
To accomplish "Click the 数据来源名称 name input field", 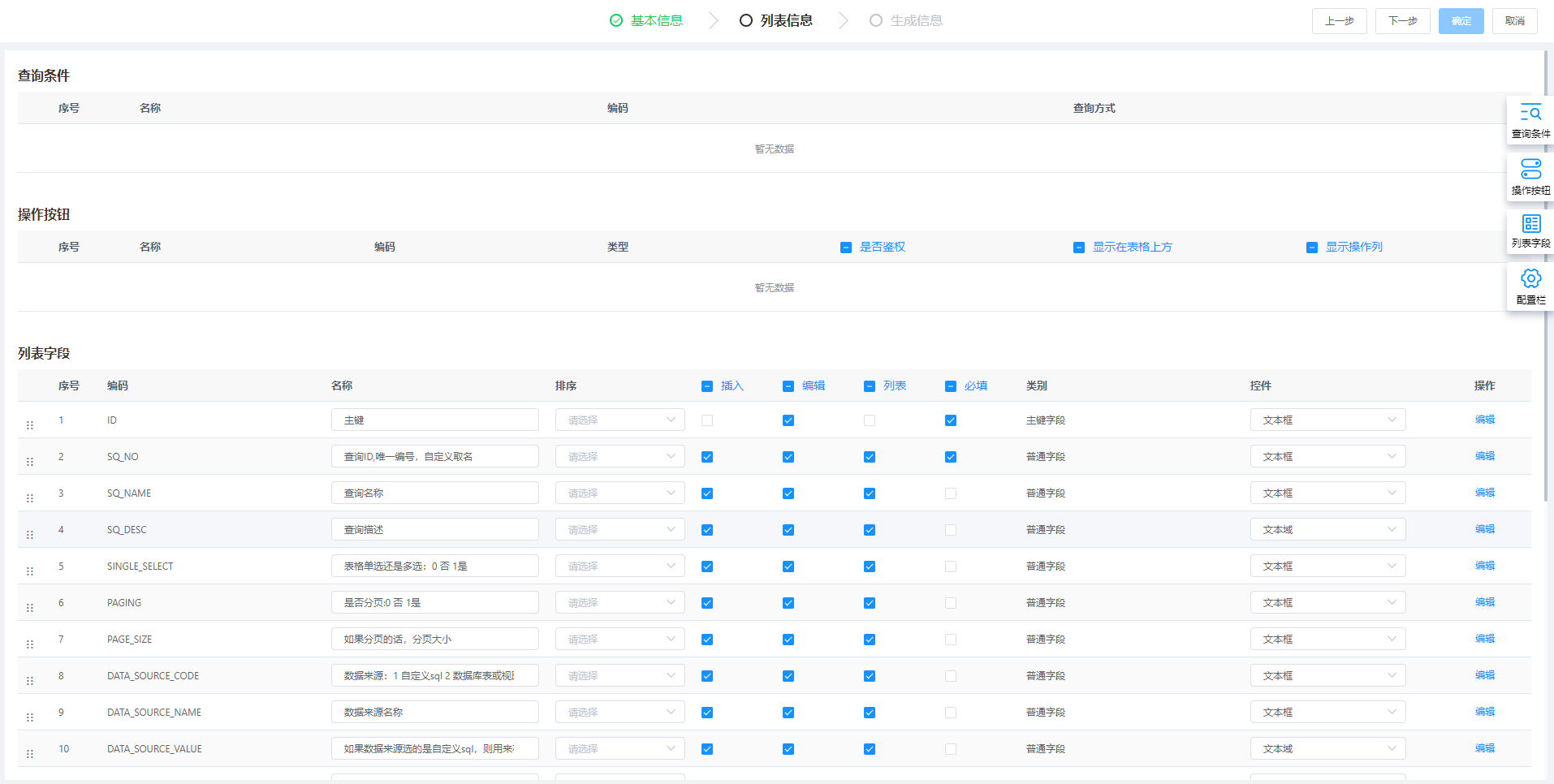I will (435, 712).
